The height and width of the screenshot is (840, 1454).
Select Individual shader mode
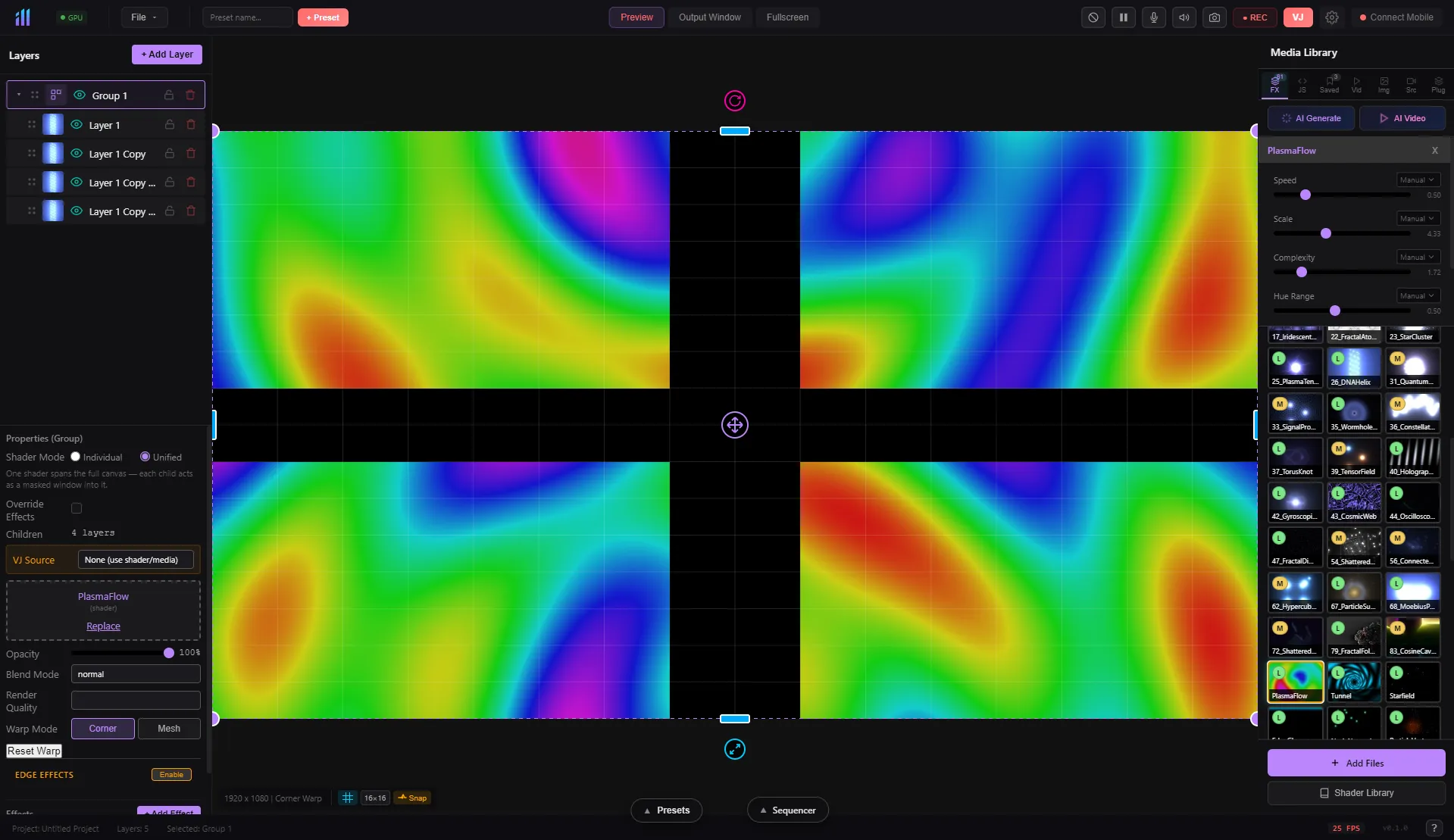[x=76, y=457]
